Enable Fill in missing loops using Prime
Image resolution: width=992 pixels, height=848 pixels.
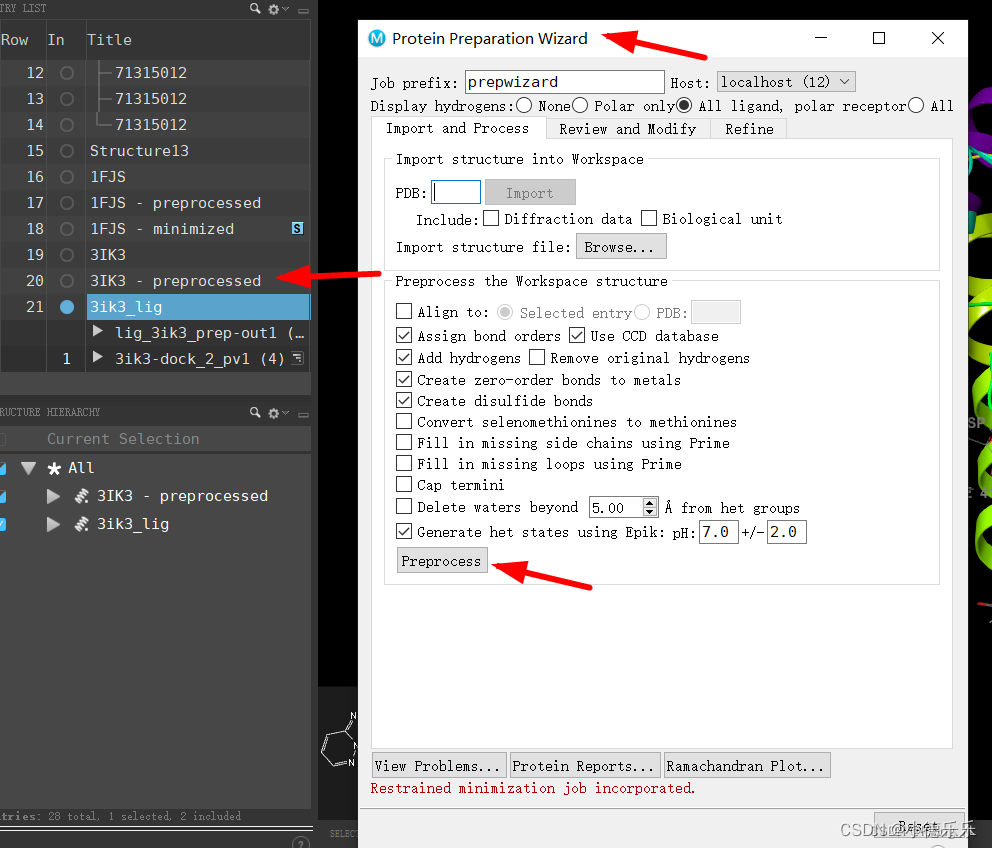pos(404,463)
